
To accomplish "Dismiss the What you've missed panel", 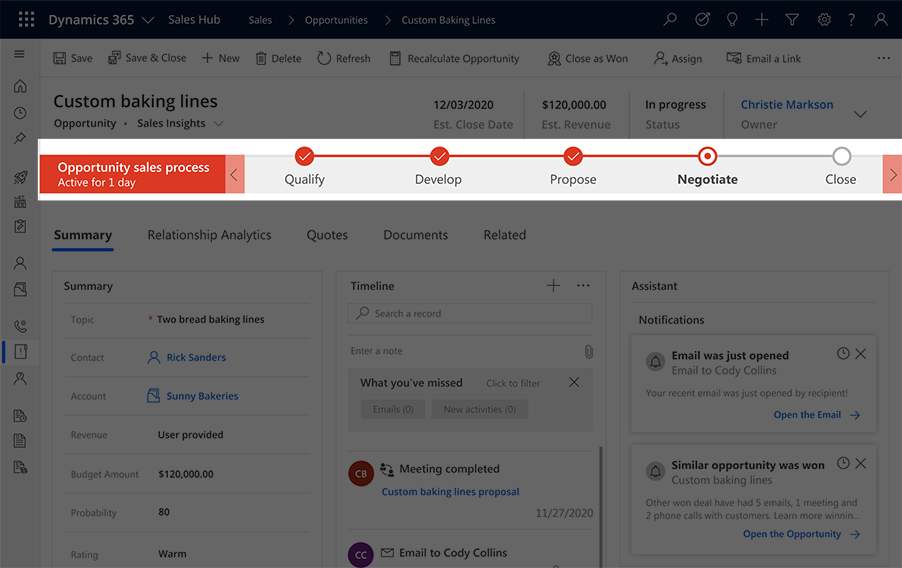I will coord(574,382).
